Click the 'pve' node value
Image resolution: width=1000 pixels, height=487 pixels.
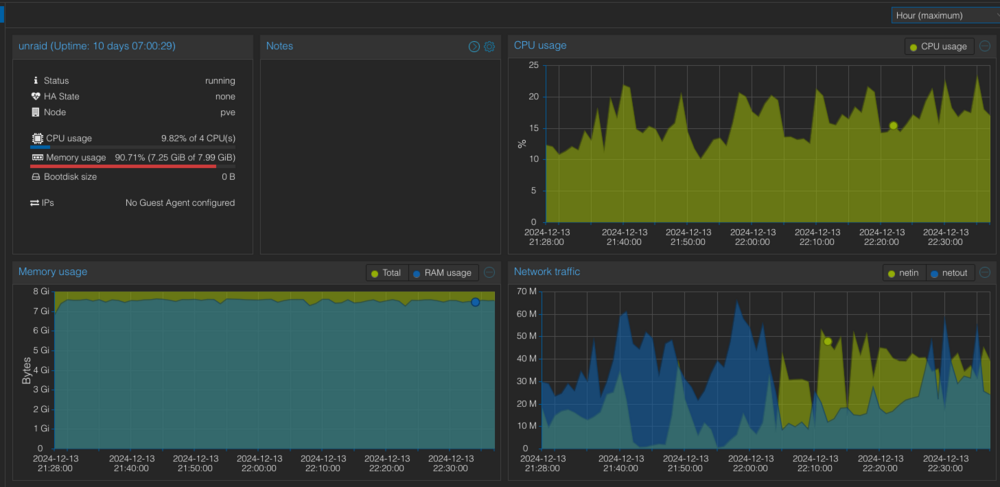tap(228, 112)
